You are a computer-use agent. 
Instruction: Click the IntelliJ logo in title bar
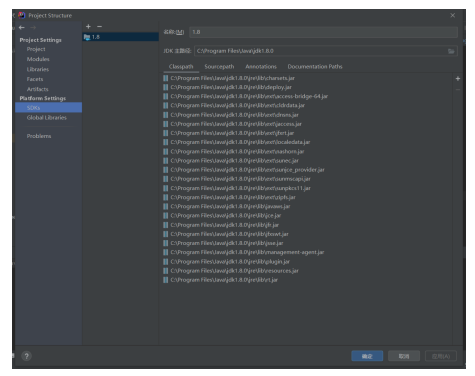22,15
